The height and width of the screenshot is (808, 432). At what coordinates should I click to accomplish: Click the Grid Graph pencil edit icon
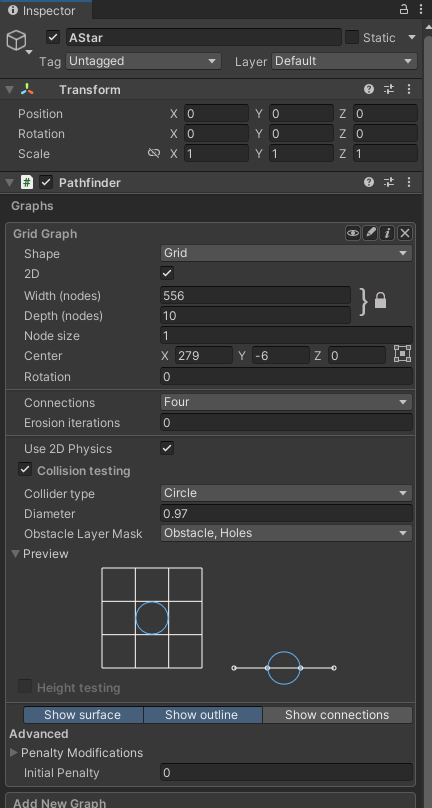[370, 233]
